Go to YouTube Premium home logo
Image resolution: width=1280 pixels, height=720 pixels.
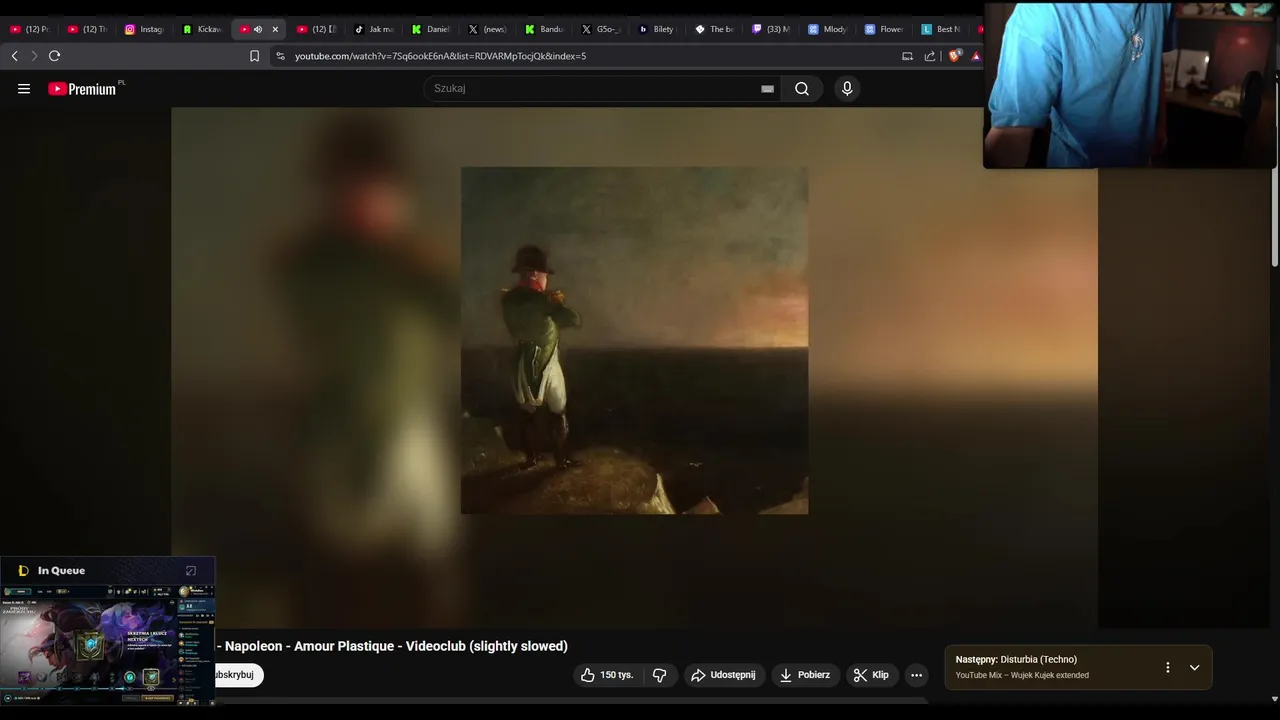[82, 89]
